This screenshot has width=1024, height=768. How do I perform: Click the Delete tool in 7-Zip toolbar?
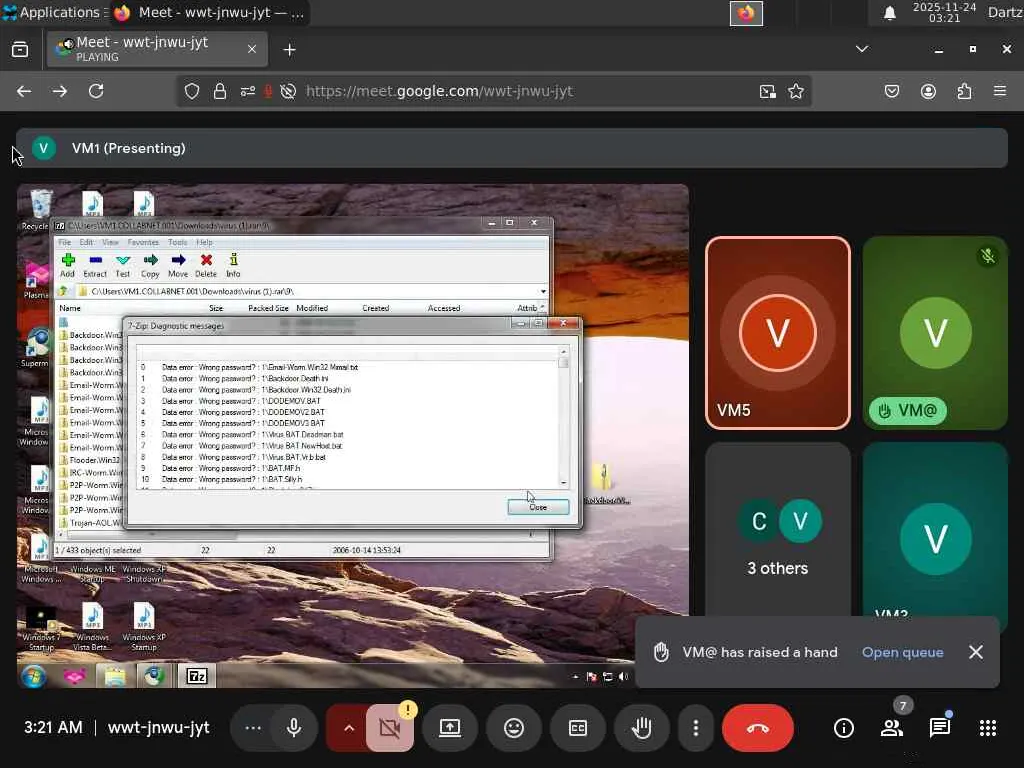206,266
